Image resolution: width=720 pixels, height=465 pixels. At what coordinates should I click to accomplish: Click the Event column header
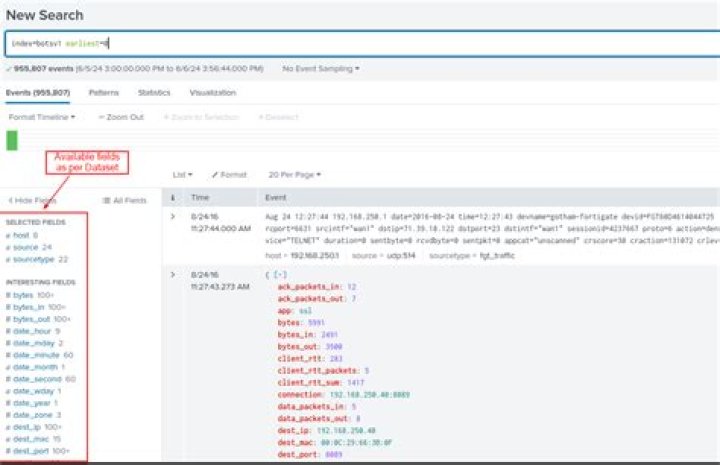(276, 197)
